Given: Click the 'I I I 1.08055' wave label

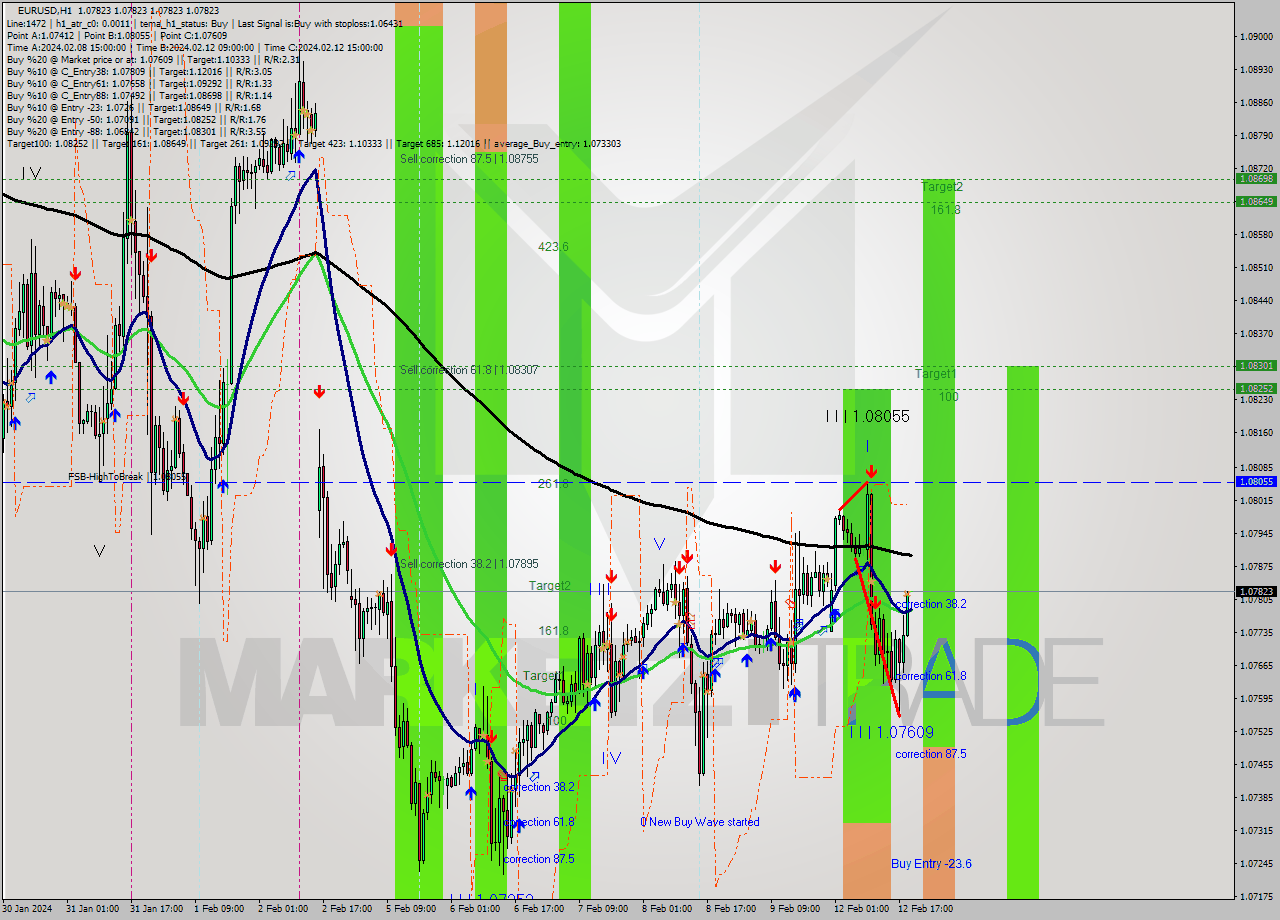Looking at the screenshot, I should 868,416.
